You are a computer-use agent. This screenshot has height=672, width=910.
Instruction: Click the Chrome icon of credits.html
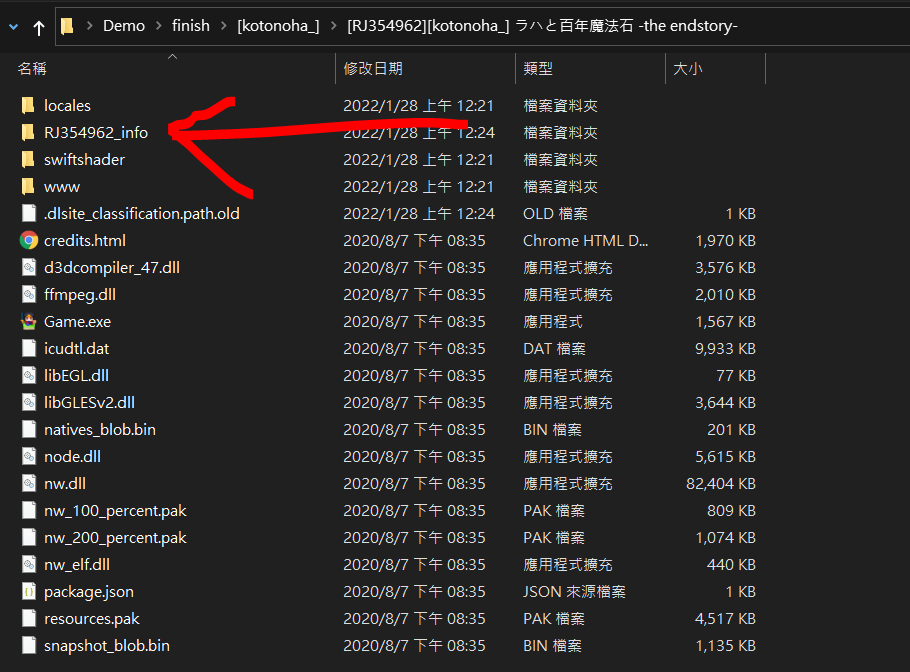[28, 240]
